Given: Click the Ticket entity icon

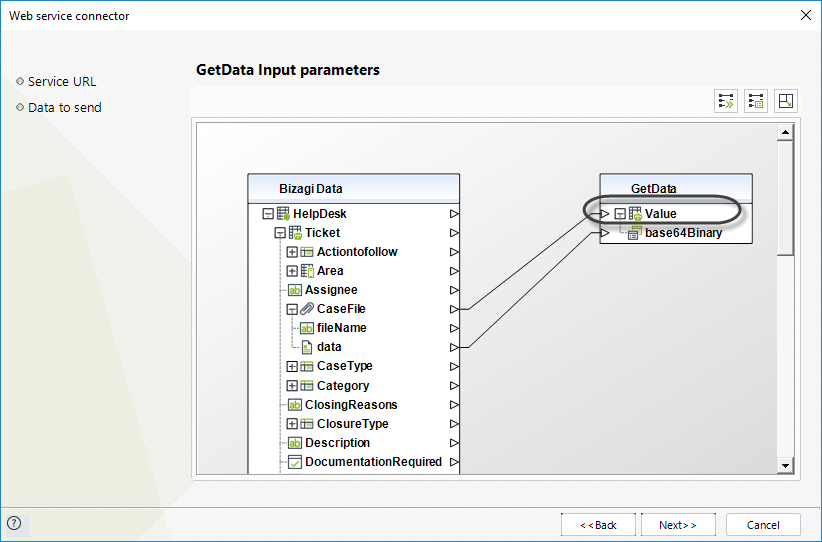Looking at the screenshot, I should tap(295, 233).
